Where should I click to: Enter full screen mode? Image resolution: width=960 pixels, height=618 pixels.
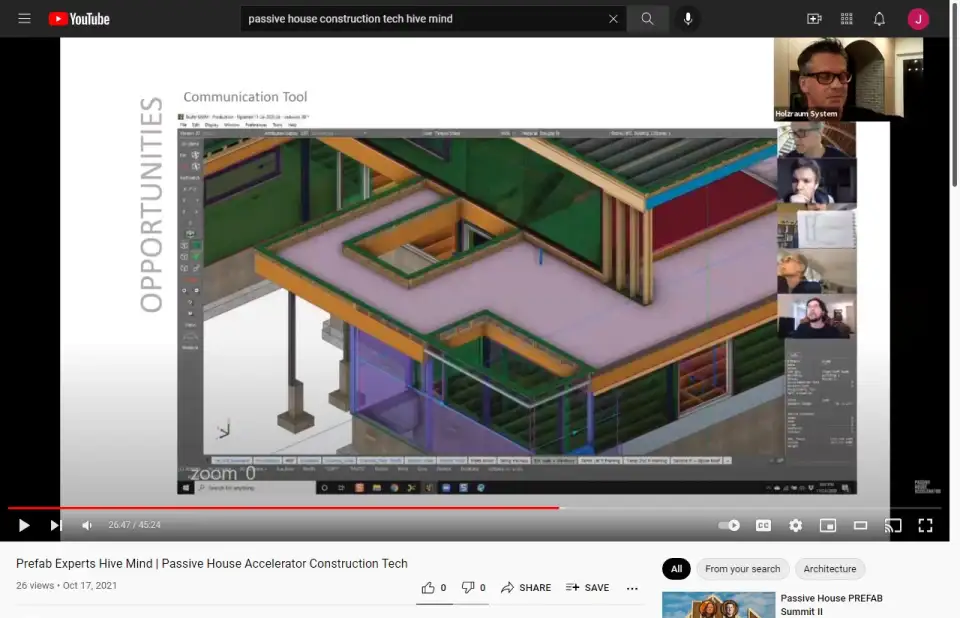click(925, 525)
